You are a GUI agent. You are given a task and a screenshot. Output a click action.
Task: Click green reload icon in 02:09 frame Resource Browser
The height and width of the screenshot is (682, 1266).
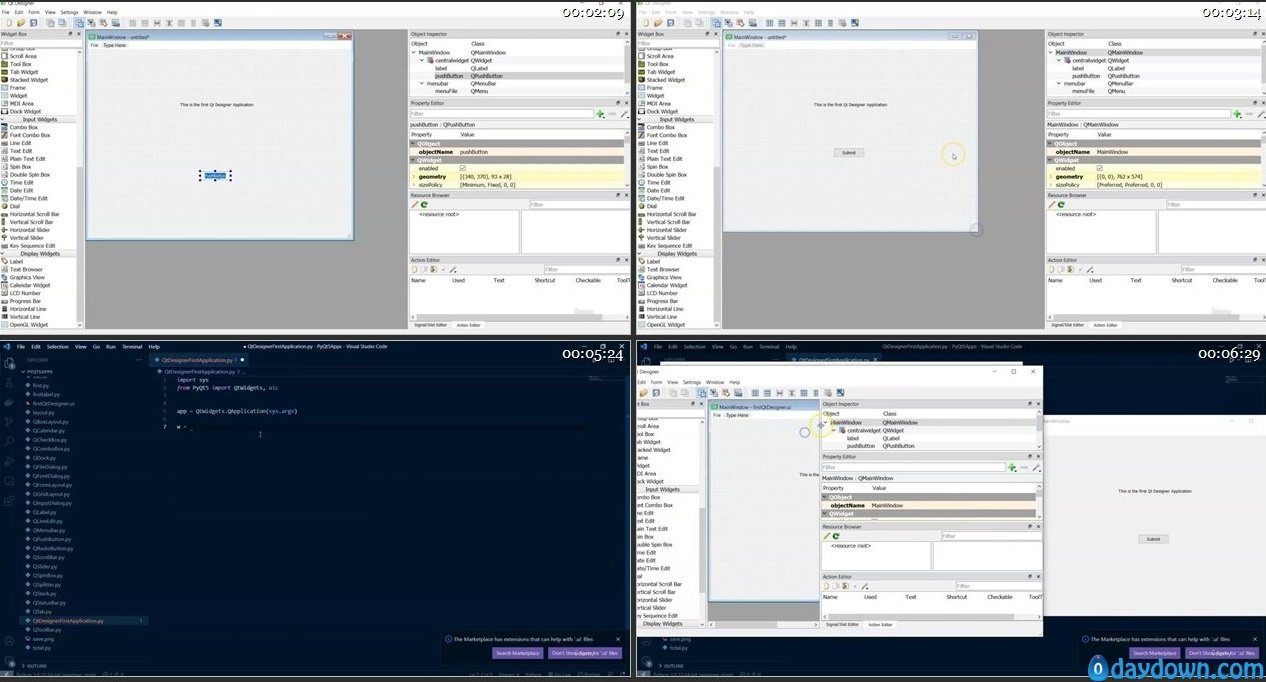pos(424,205)
